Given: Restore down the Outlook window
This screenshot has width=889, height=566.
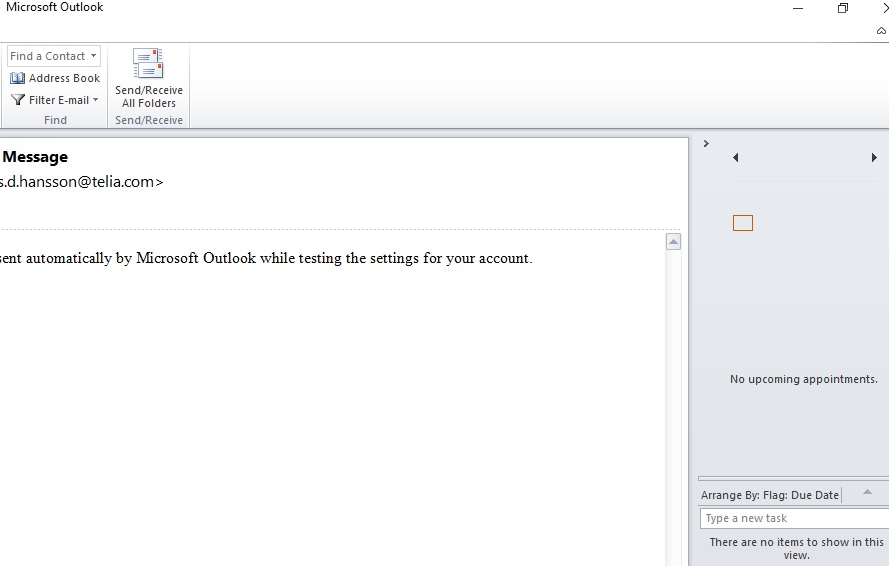Looking at the screenshot, I should click(x=843, y=8).
